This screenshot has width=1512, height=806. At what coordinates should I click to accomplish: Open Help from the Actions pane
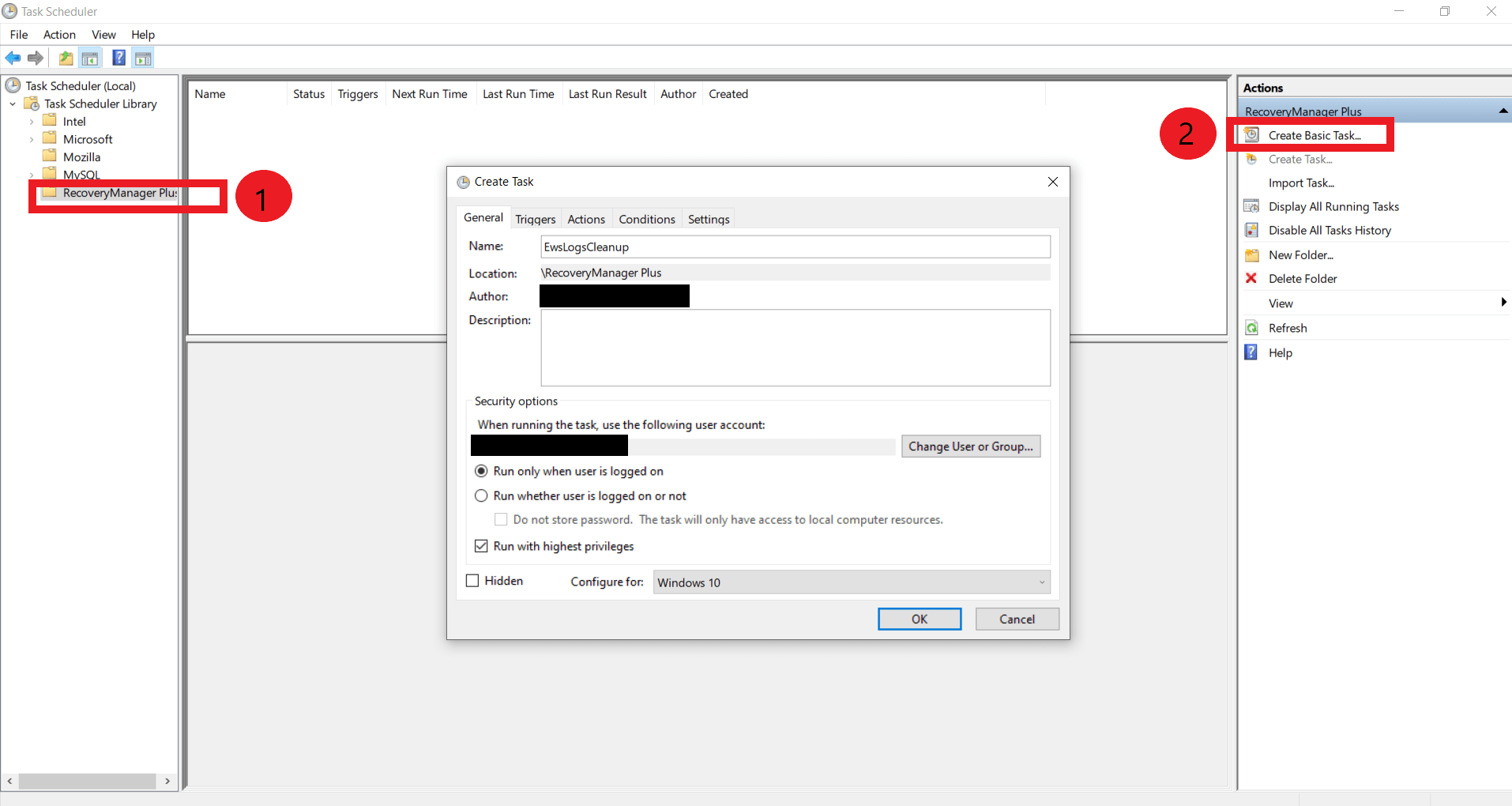1280,352
